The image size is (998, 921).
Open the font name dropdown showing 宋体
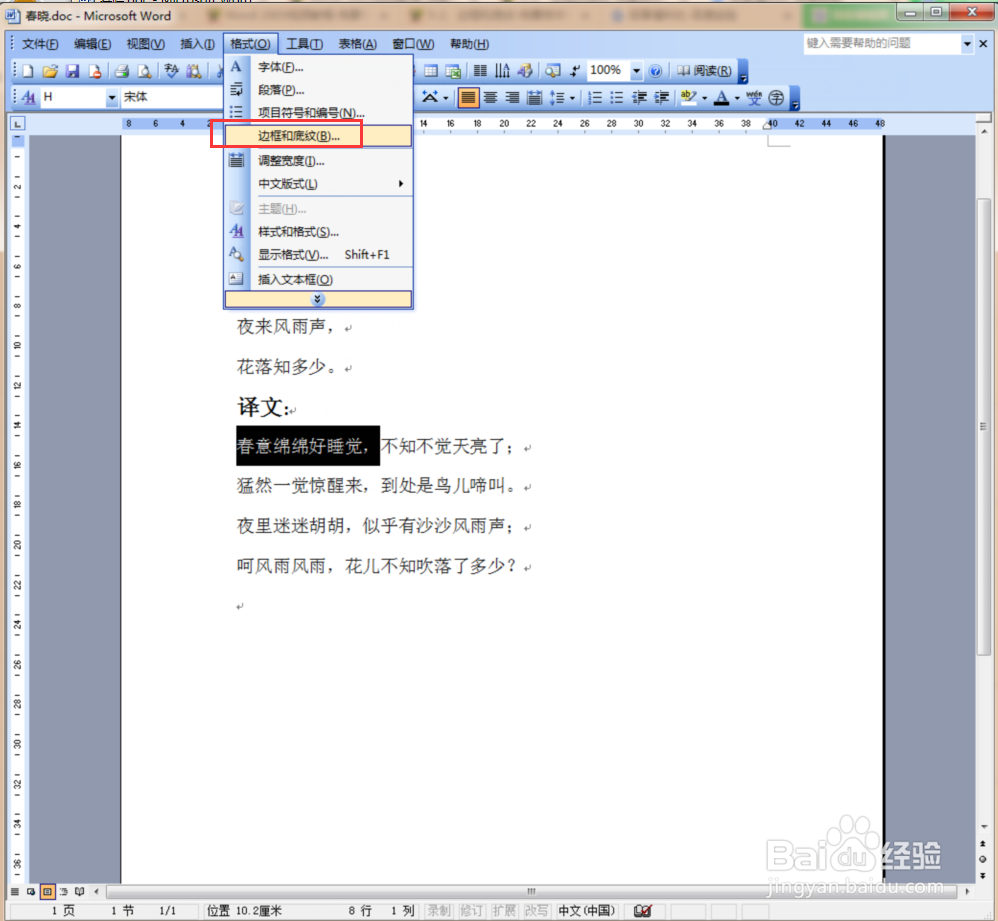coord(170,97)
